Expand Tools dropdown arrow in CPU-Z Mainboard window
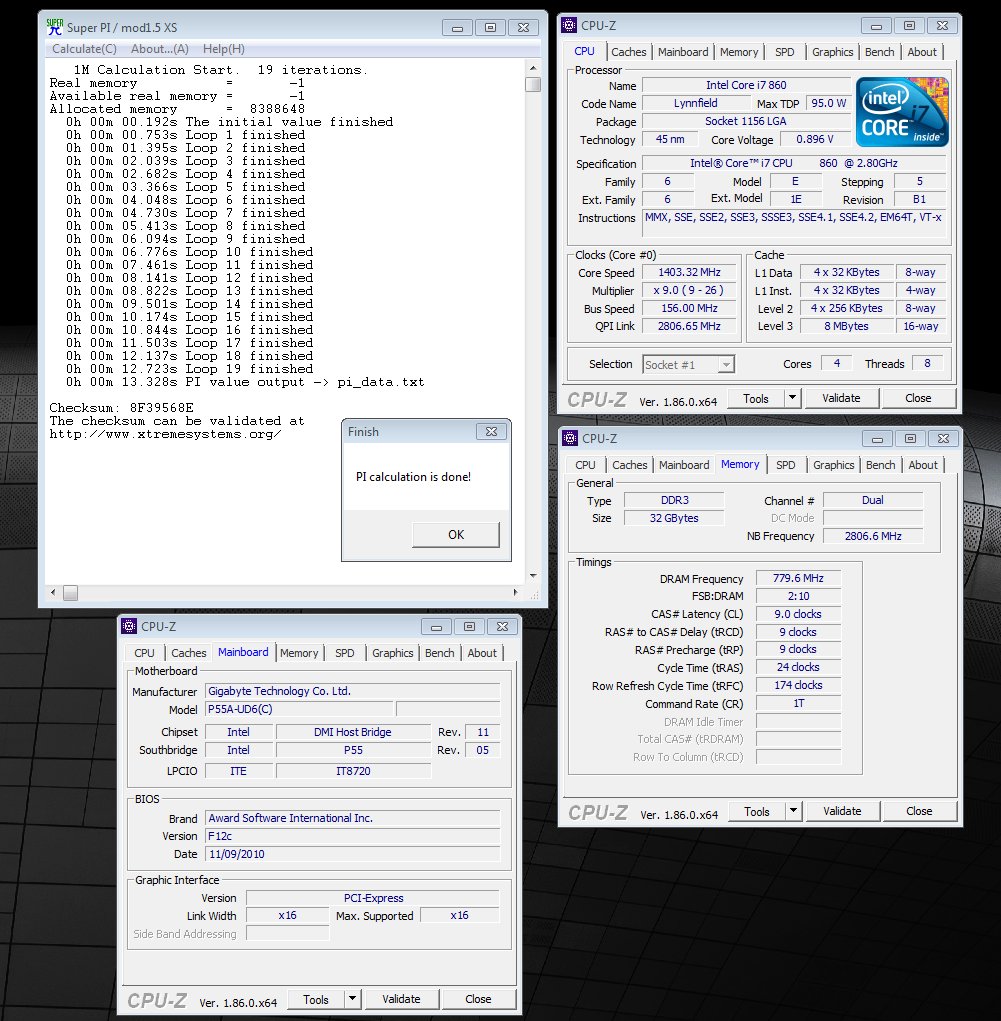 tap(352, 999)
